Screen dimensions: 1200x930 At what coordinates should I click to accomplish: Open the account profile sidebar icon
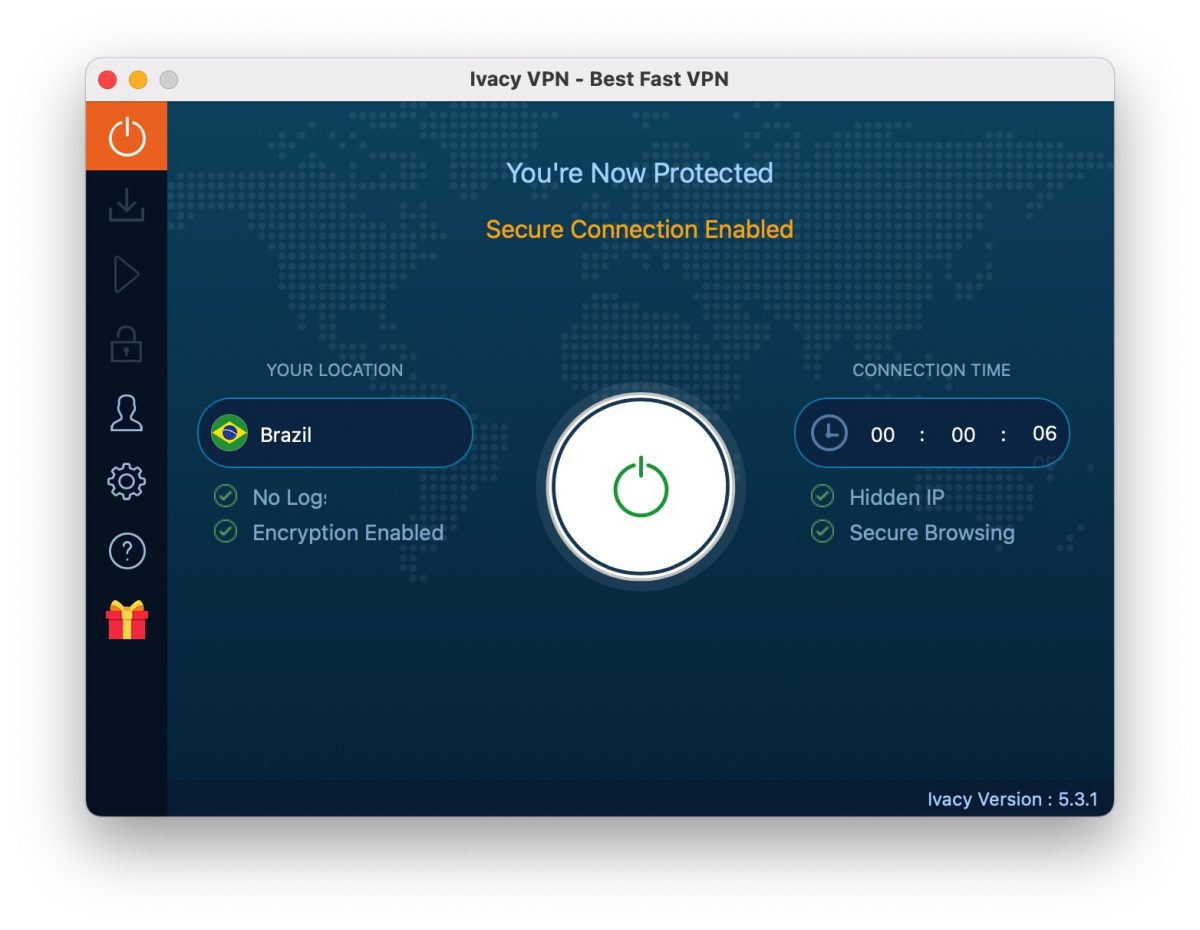[126, 413]
